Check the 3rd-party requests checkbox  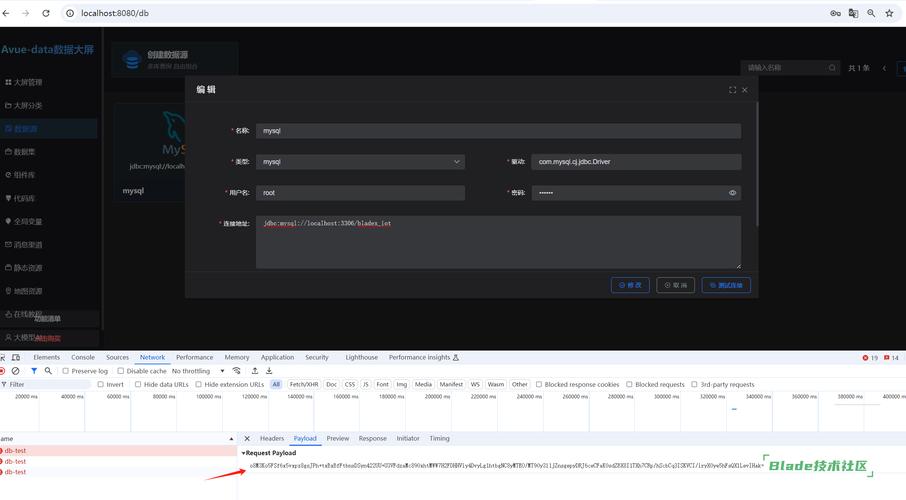pyautogui.click(x=695, y=384)
